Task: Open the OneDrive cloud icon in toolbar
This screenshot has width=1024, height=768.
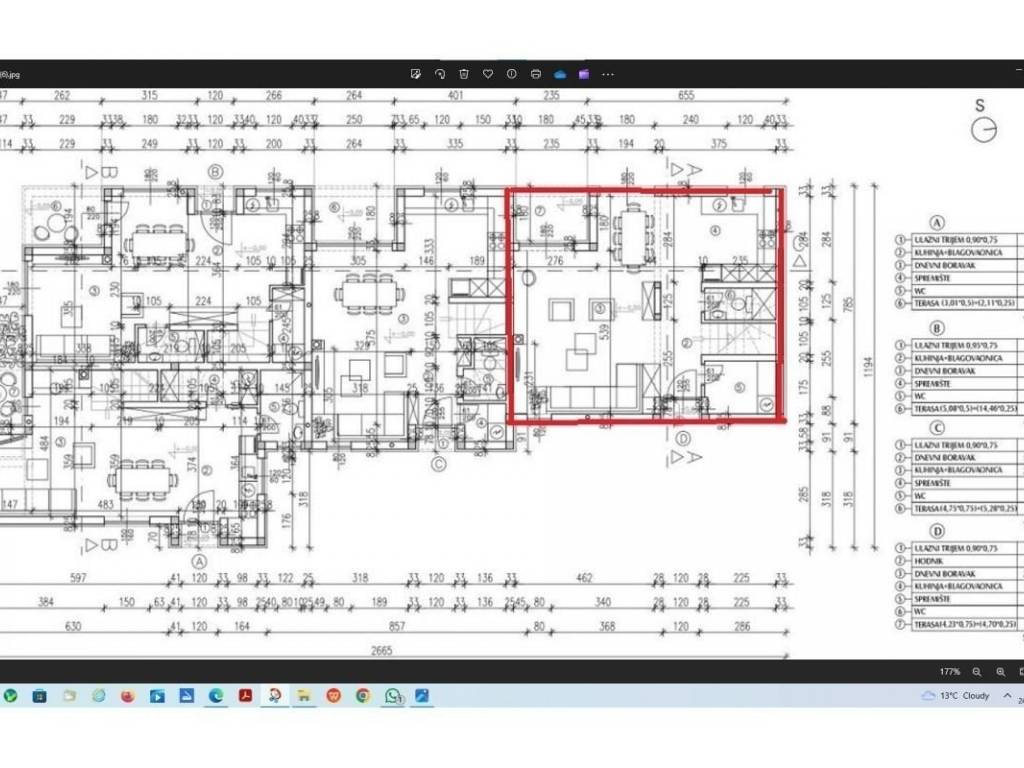Action: point(560,74)
